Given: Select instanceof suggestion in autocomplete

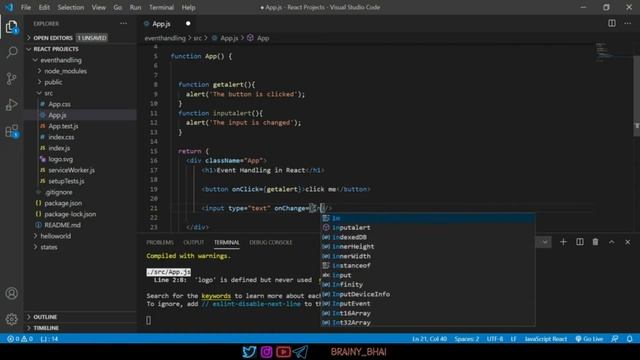Looking at the screenshot, I should click(428, 266).
